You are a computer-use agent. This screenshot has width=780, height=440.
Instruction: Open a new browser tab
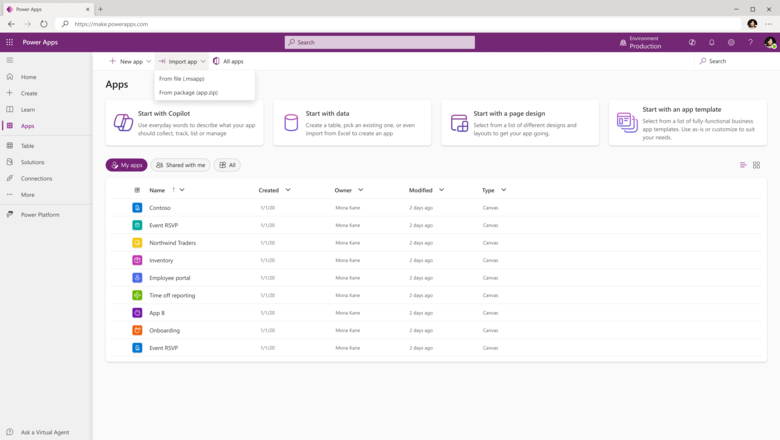[100, 9]
